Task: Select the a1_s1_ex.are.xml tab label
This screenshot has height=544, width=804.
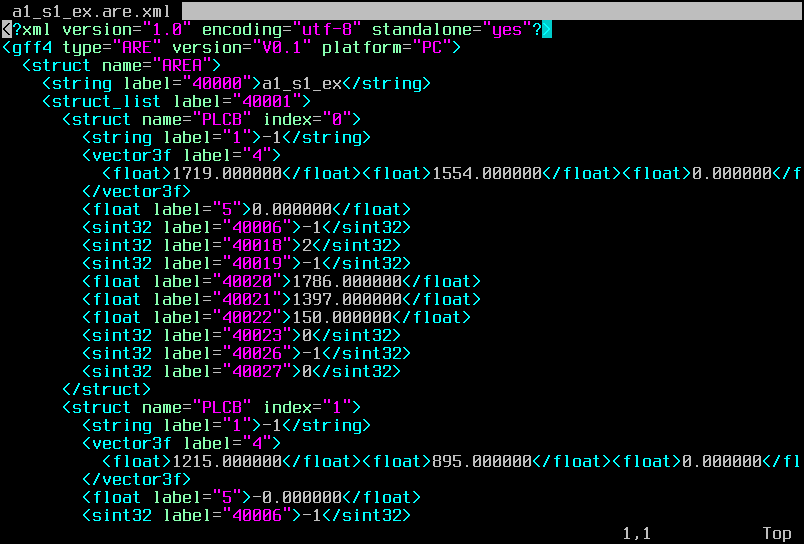Action: pyautogui.click(x=91, y=11)
